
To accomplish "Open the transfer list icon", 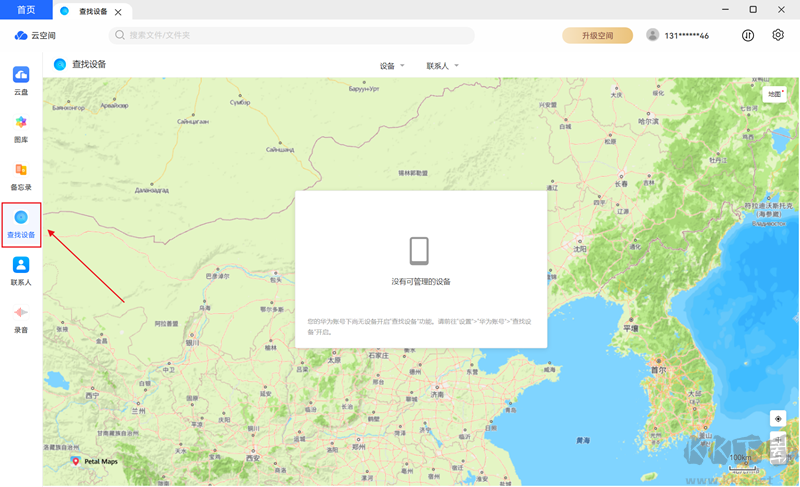I will pyautogui.click(x=748, y=35).
